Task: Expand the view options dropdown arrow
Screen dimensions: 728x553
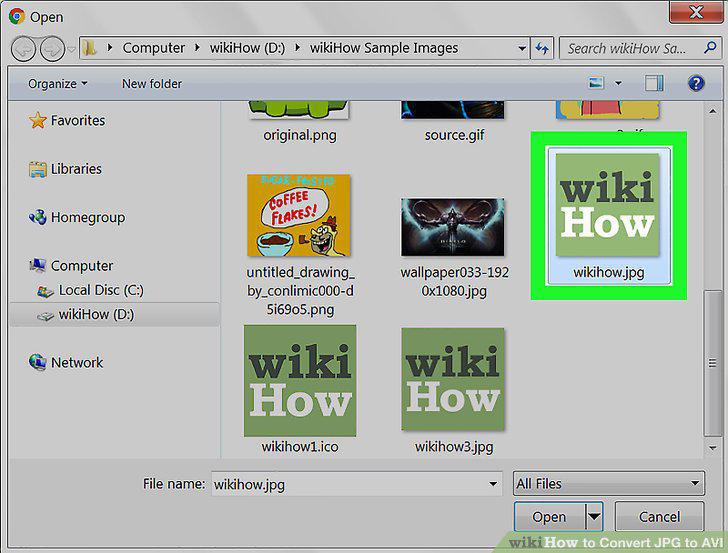Action: 618,84
